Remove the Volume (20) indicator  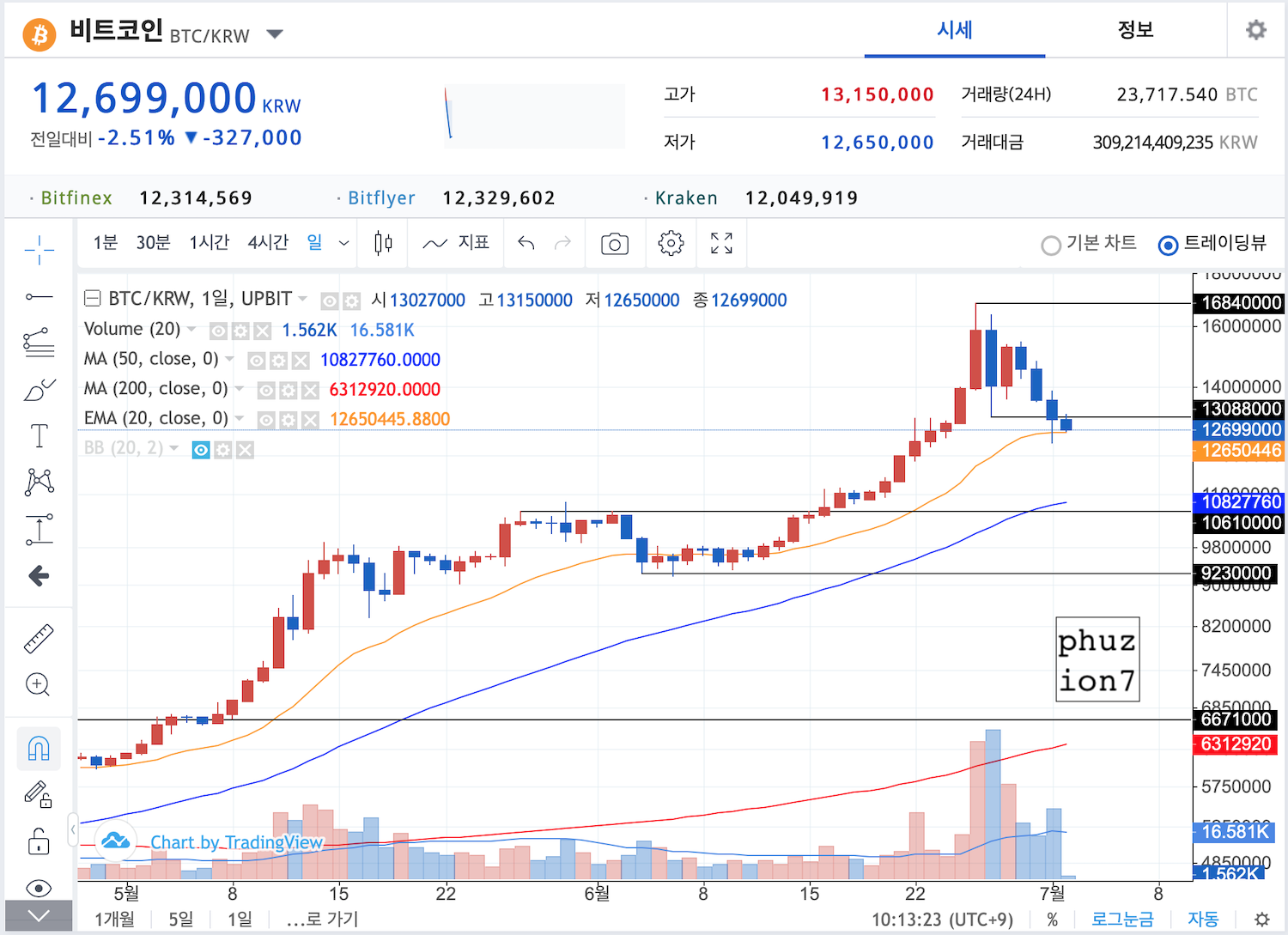263,331
